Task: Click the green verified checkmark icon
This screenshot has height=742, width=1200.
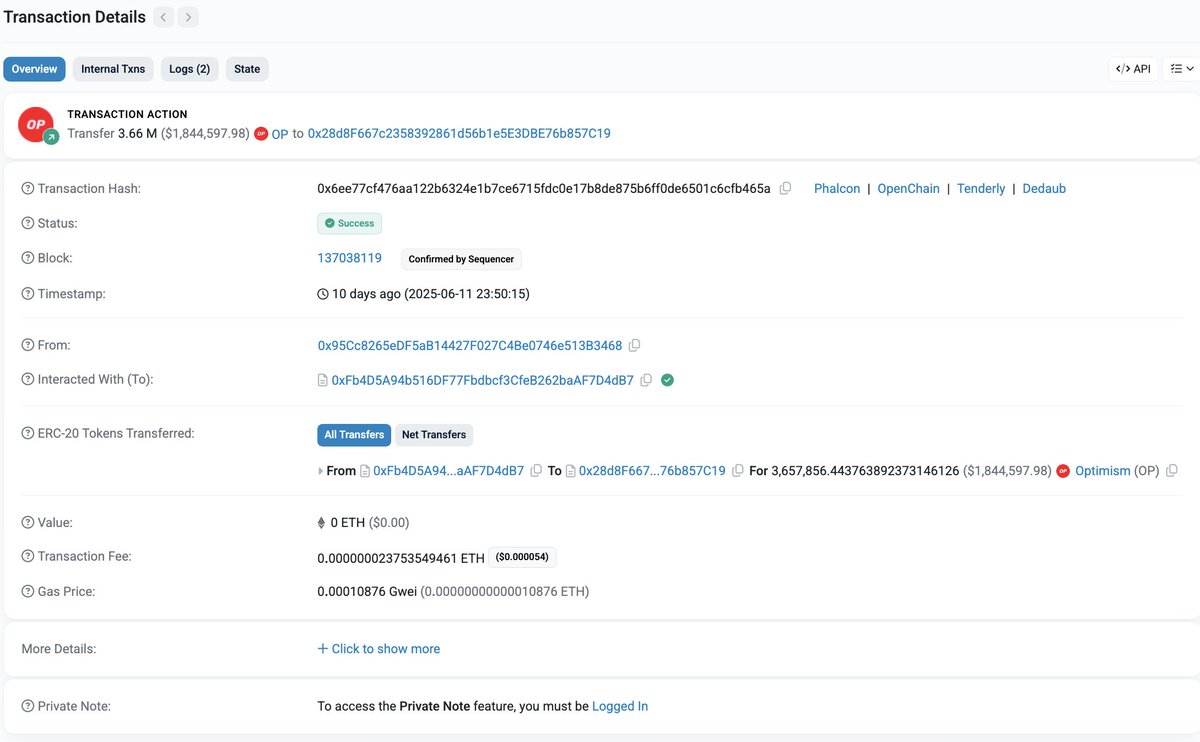Action: [668, 380]
